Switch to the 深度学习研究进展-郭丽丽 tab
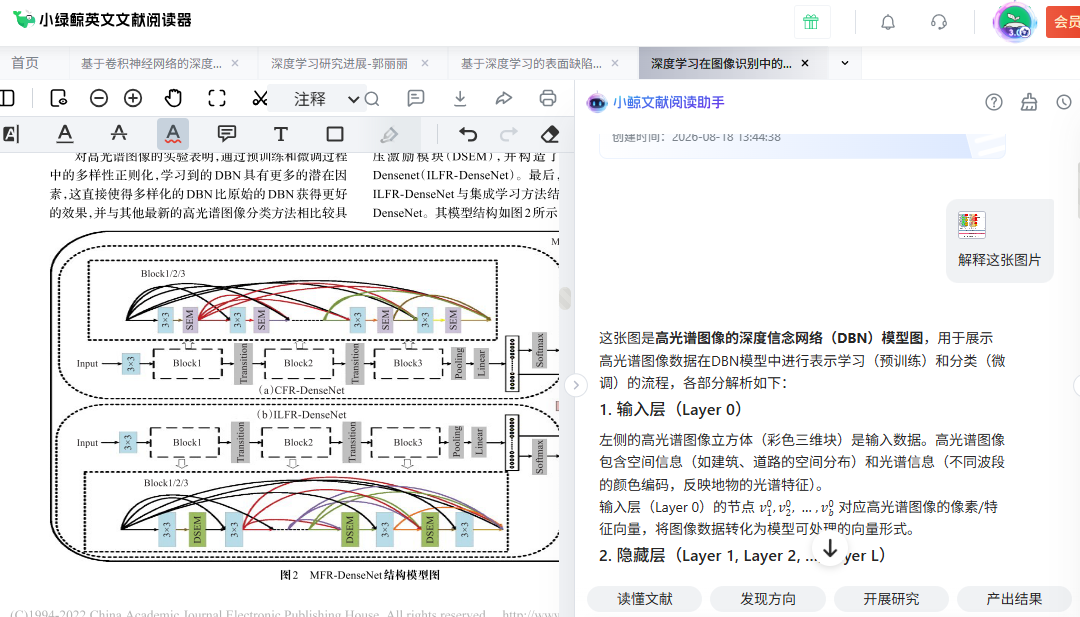Screen dimensions: 1080x617 click(x=339, y=63)
